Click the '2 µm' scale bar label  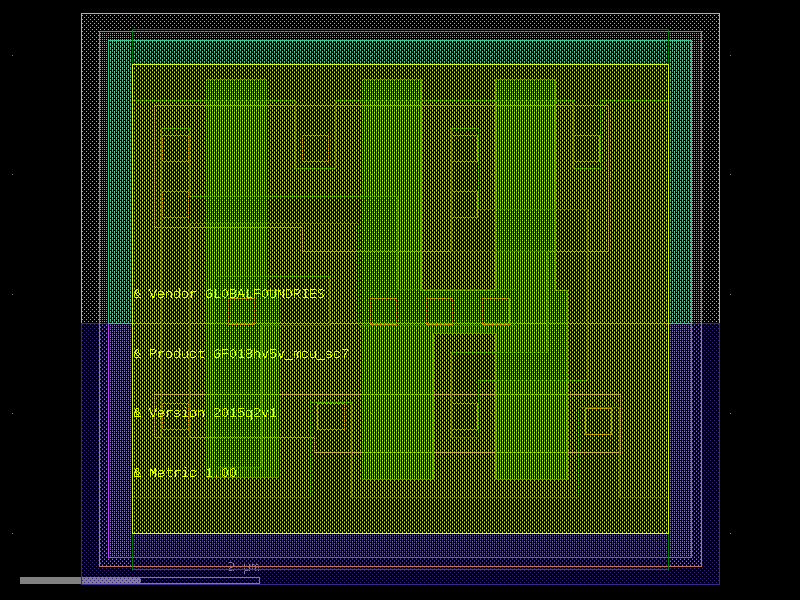[244, 567]
